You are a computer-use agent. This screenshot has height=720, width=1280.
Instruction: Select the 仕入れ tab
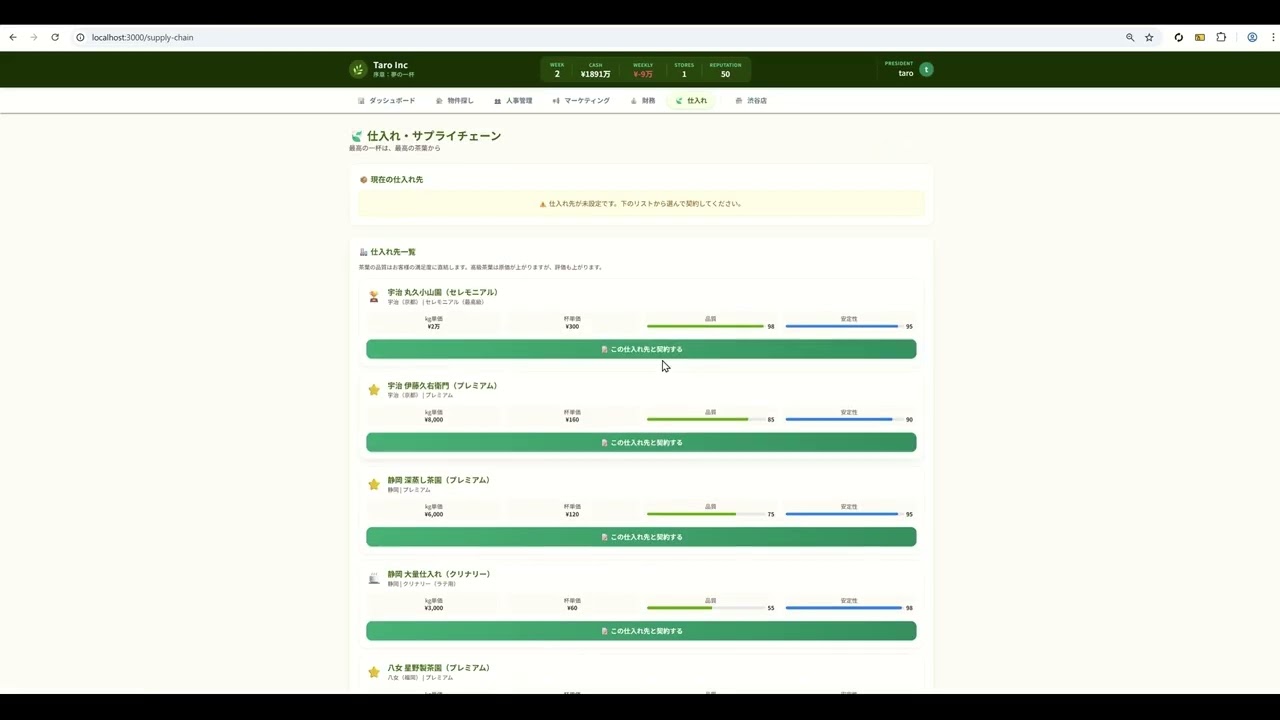point(691,101)
